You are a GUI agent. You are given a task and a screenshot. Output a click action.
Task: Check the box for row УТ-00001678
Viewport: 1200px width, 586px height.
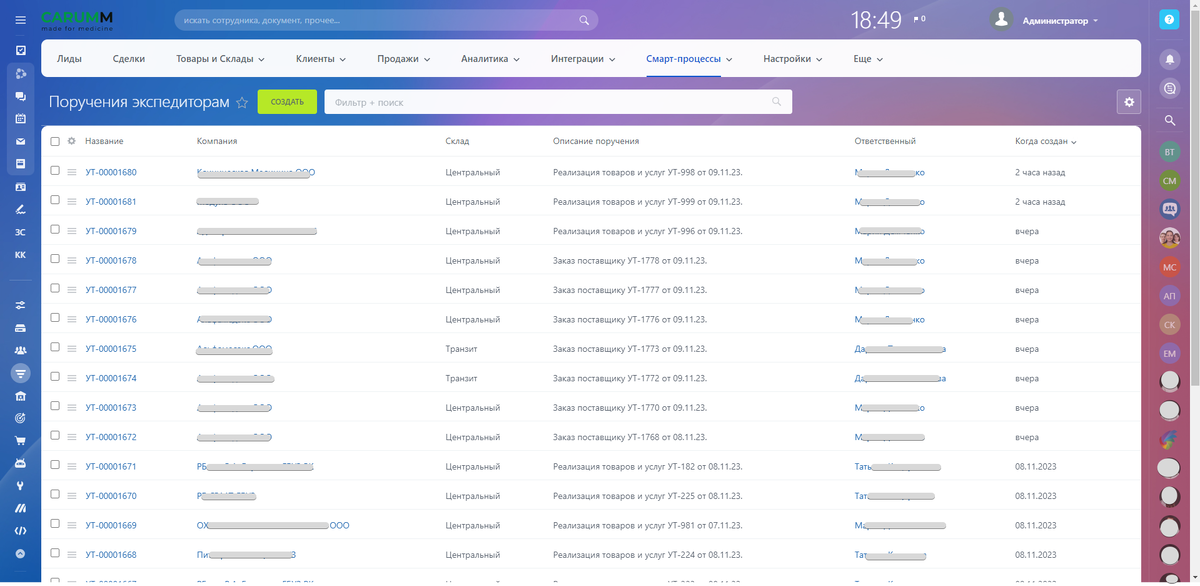[x=55, y=259]
